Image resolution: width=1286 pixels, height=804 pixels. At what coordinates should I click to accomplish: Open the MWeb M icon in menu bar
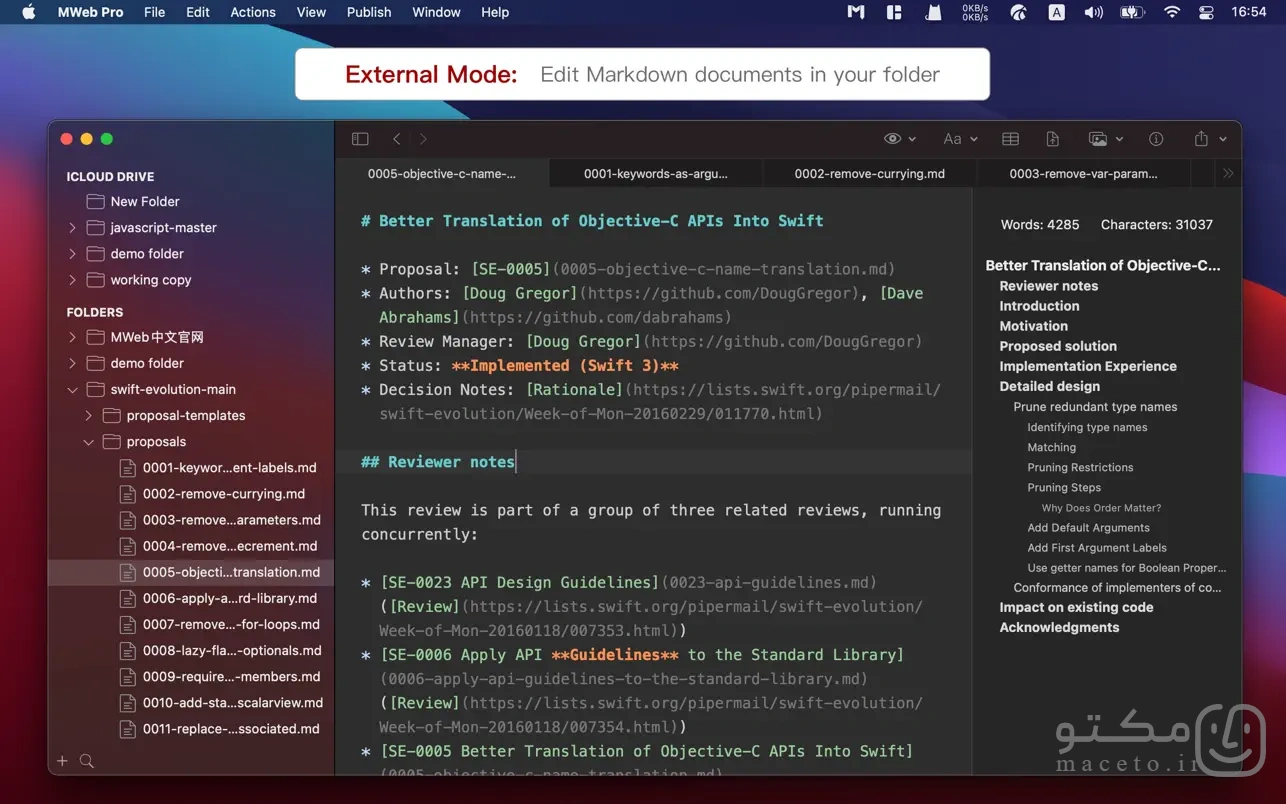click(x=855, y=12)
